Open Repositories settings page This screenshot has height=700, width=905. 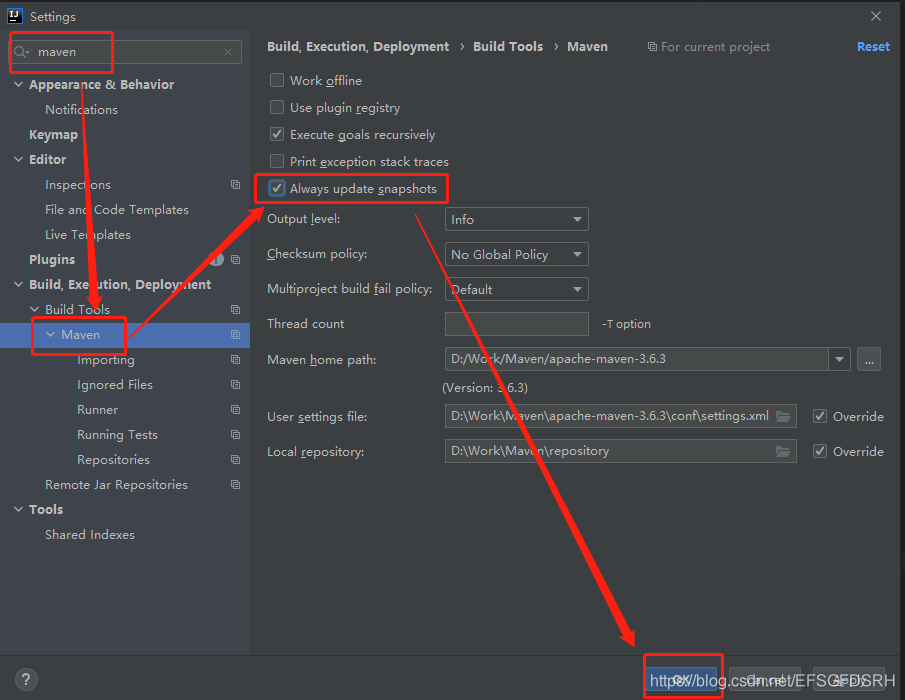[113, 460]
